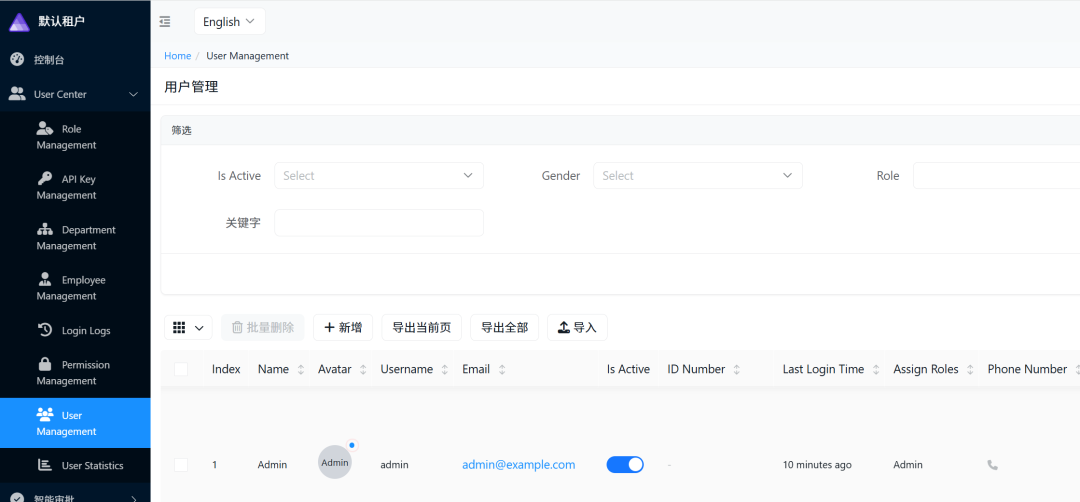This screenshot has height=502, width=1080.
Task: Open the column grid settings dropdown
Action: (x=188, y=328)
